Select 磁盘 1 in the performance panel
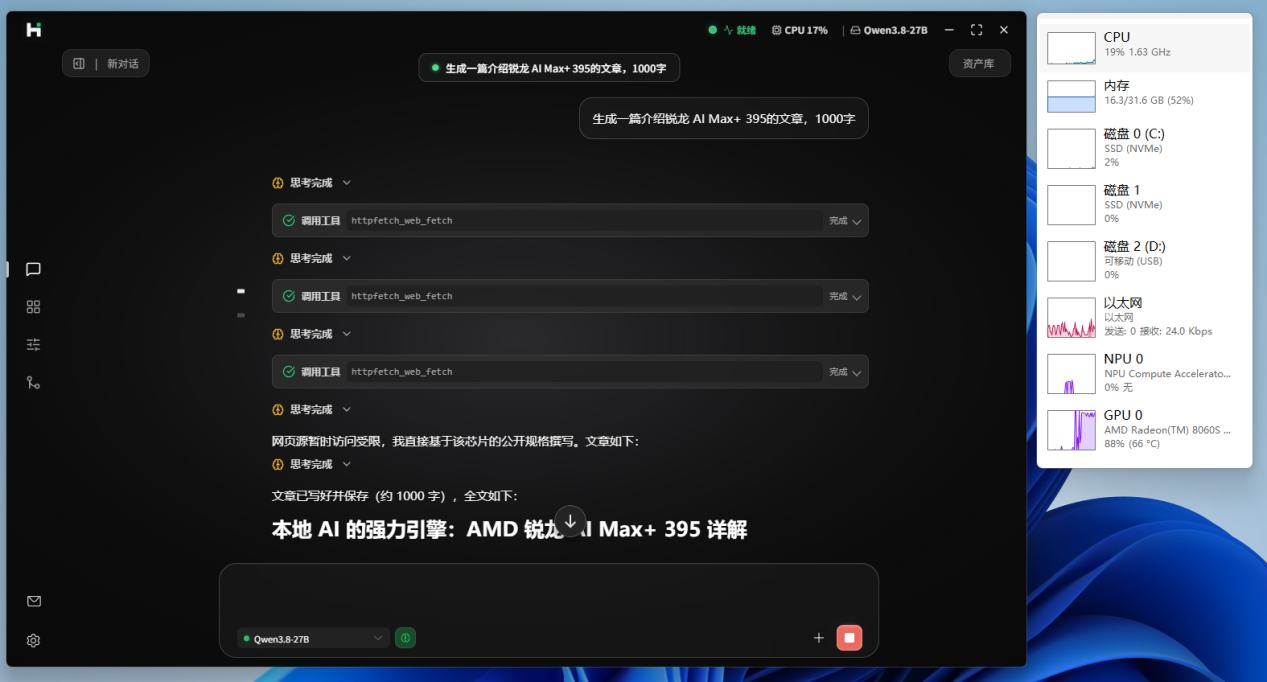This screenshot has width=1267, height=682. pyautogui.click(x=1144, y=204)
